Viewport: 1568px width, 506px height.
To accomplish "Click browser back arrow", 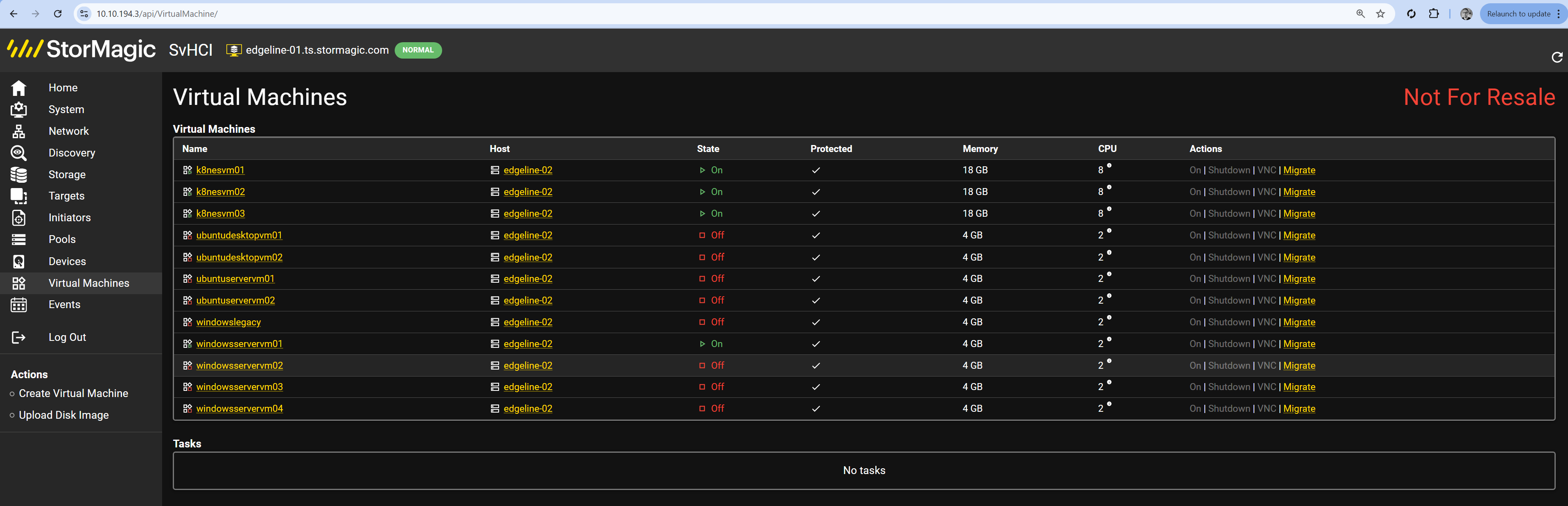I will (14, 14).
